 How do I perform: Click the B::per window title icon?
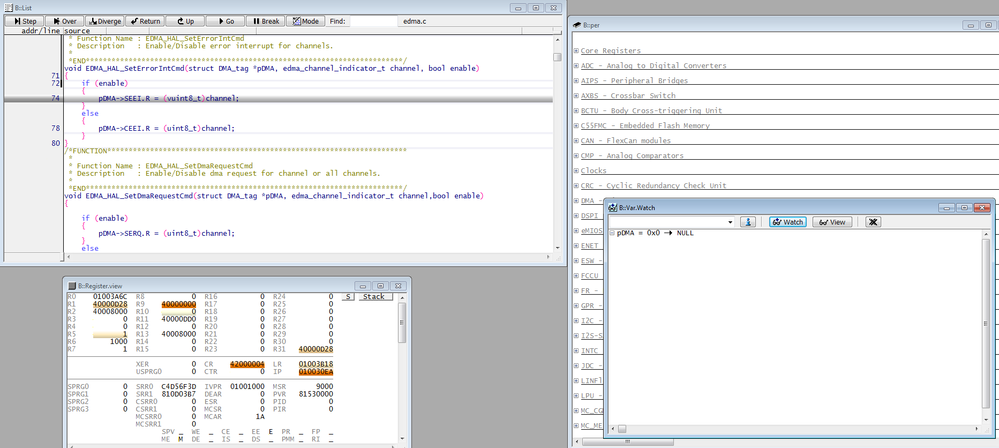point(577,25)
